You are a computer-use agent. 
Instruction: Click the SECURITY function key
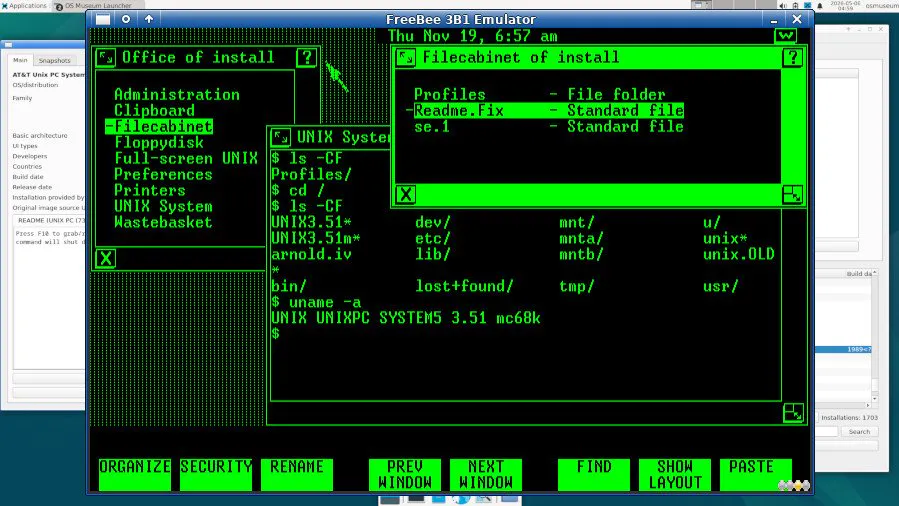[216, 474]
